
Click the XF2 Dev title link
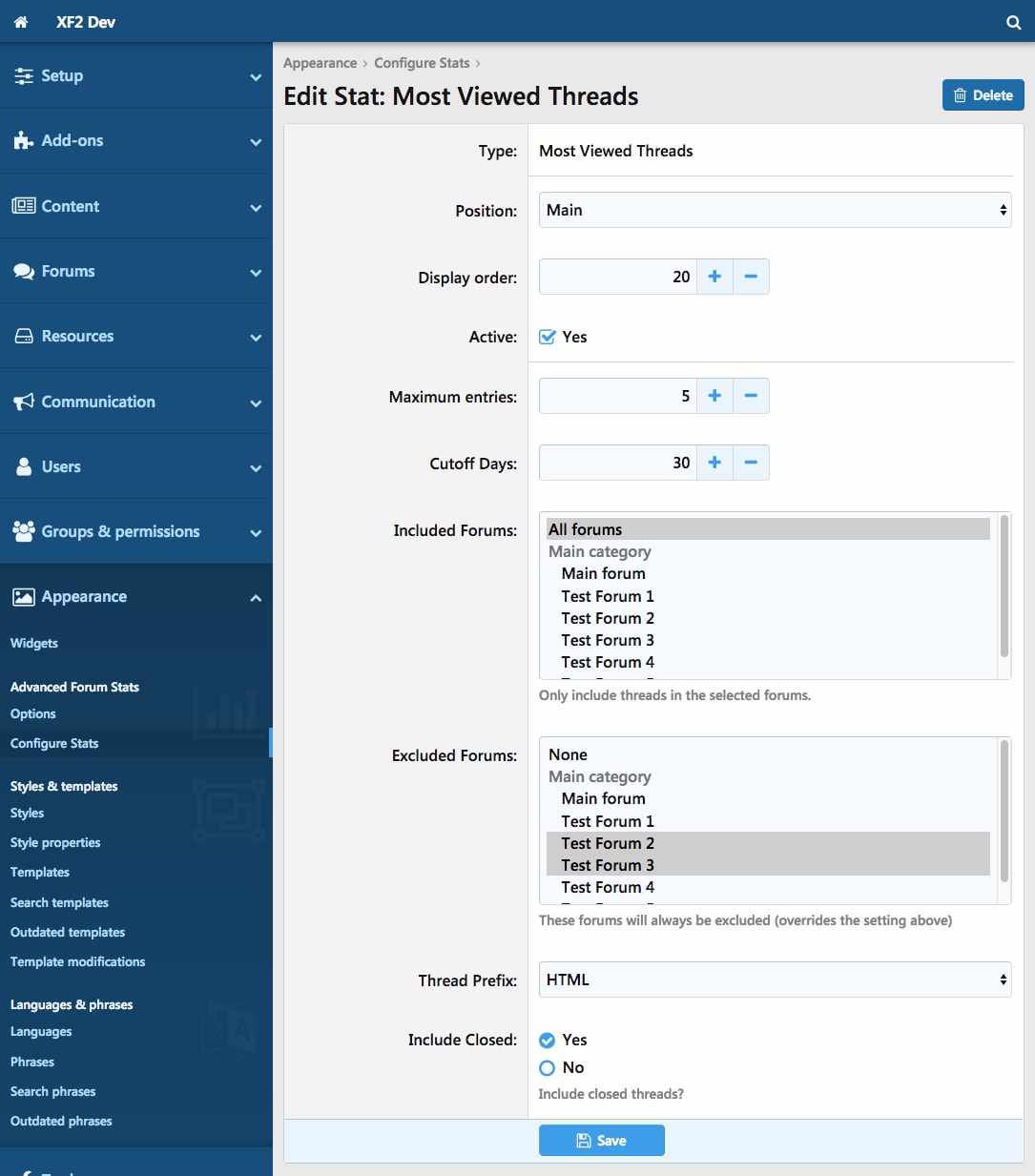[x=86, y=22]
